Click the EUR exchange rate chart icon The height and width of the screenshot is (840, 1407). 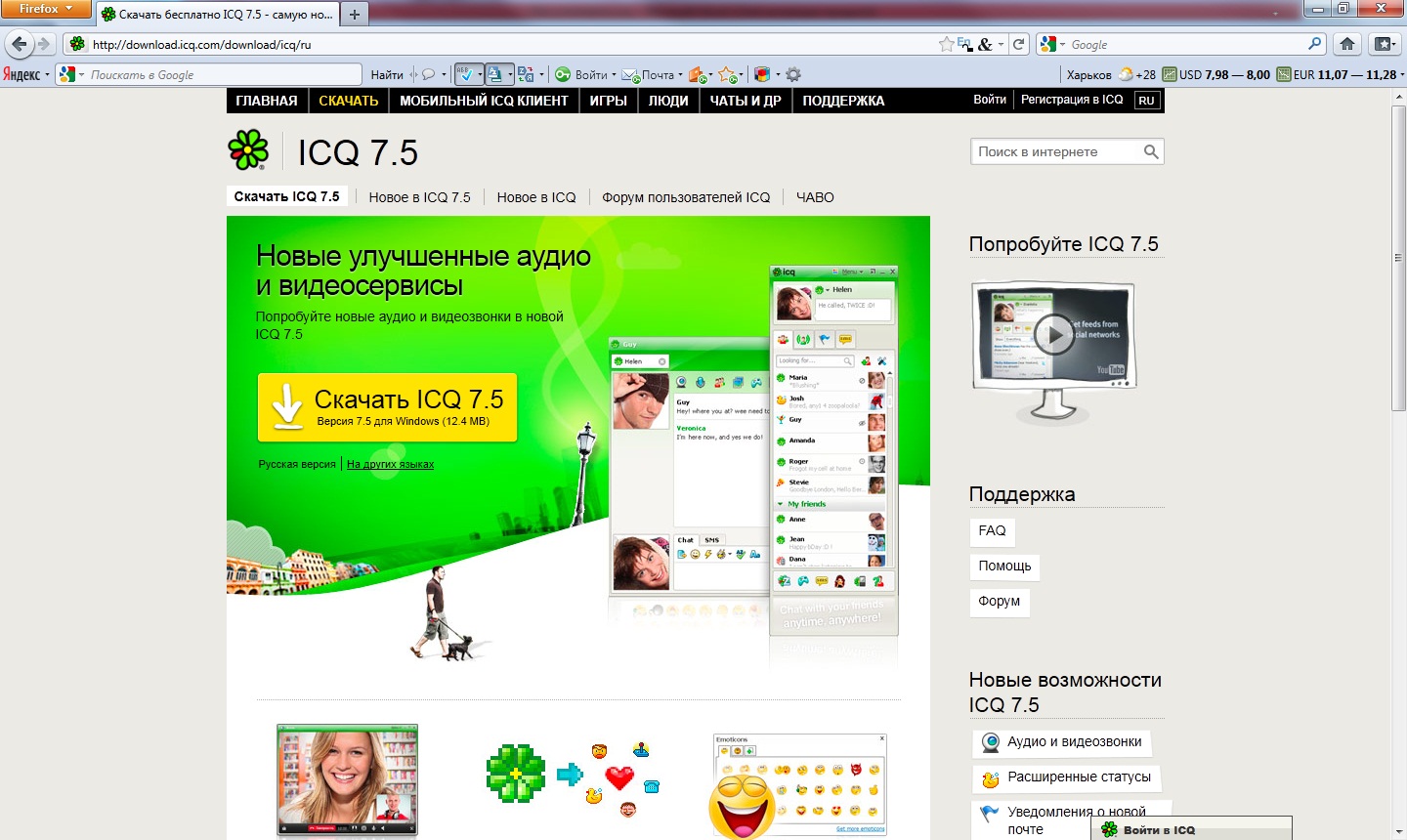pos(1284,74)
